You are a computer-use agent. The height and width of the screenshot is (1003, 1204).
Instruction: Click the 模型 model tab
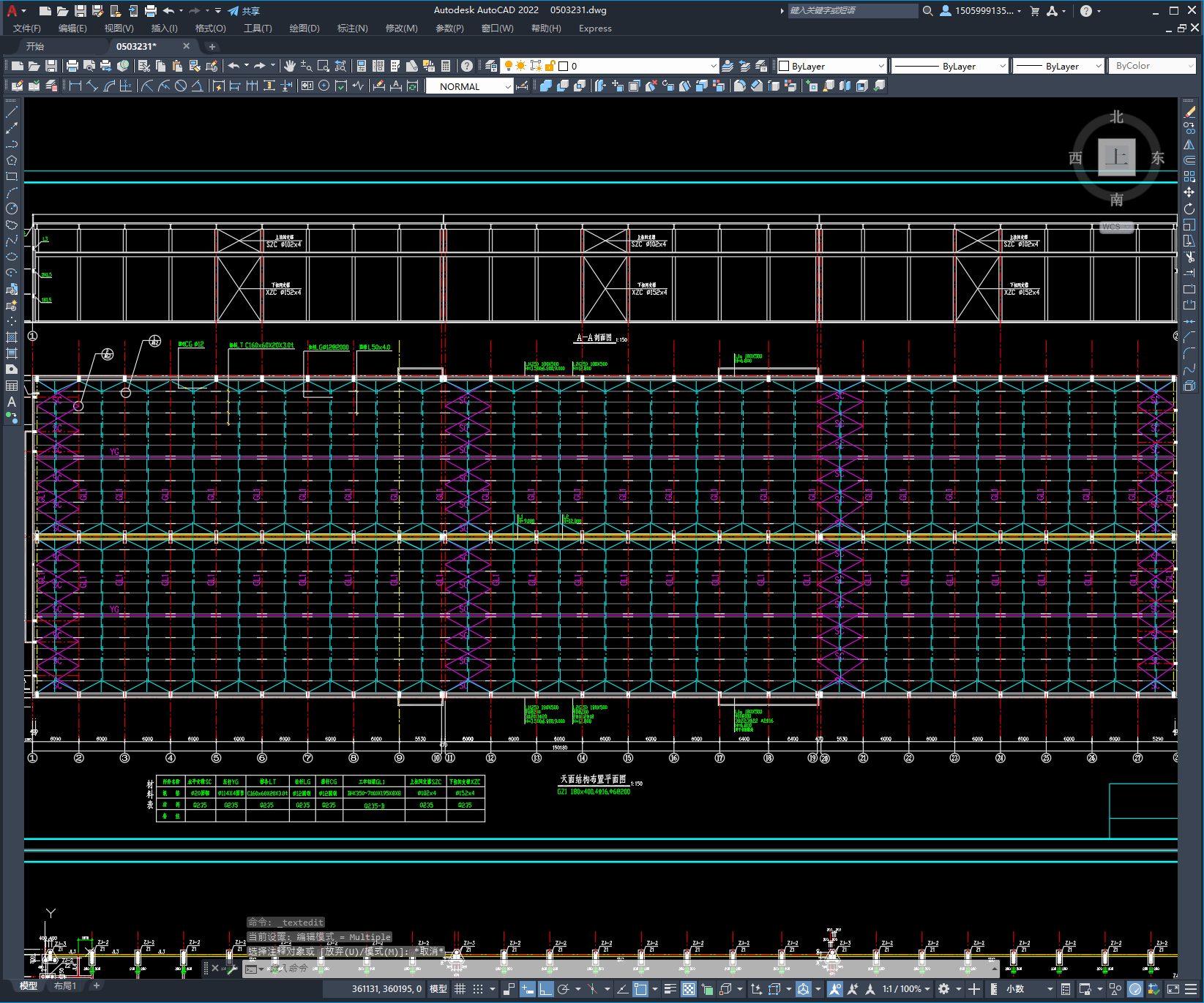coord(29,986)
